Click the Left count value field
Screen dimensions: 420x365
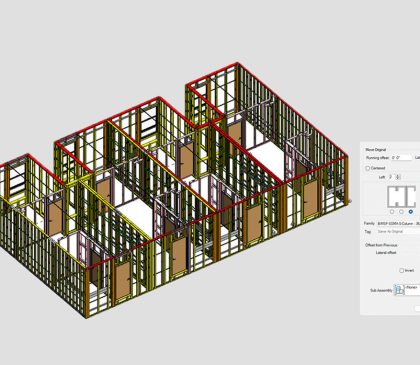click(391, 177)
